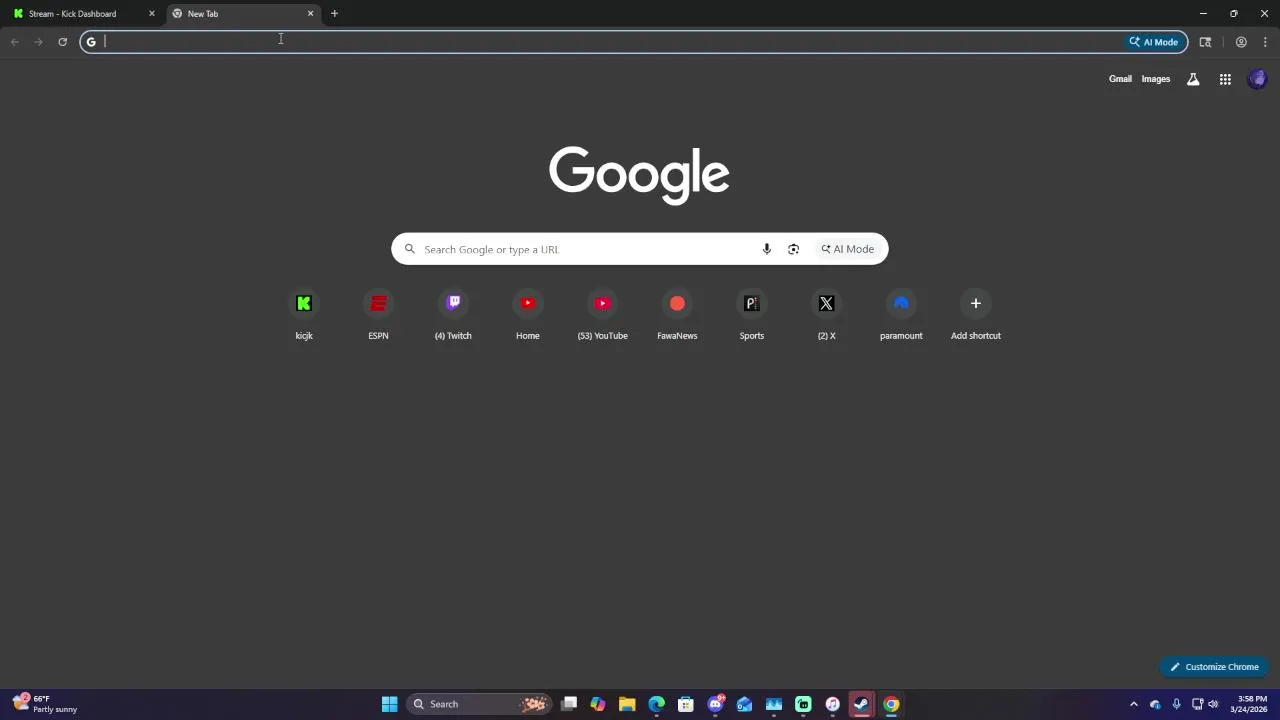This screenshot has height=720, width=1280.
Task: Open Outlook from taskbar
Action: tap(744, 704)
